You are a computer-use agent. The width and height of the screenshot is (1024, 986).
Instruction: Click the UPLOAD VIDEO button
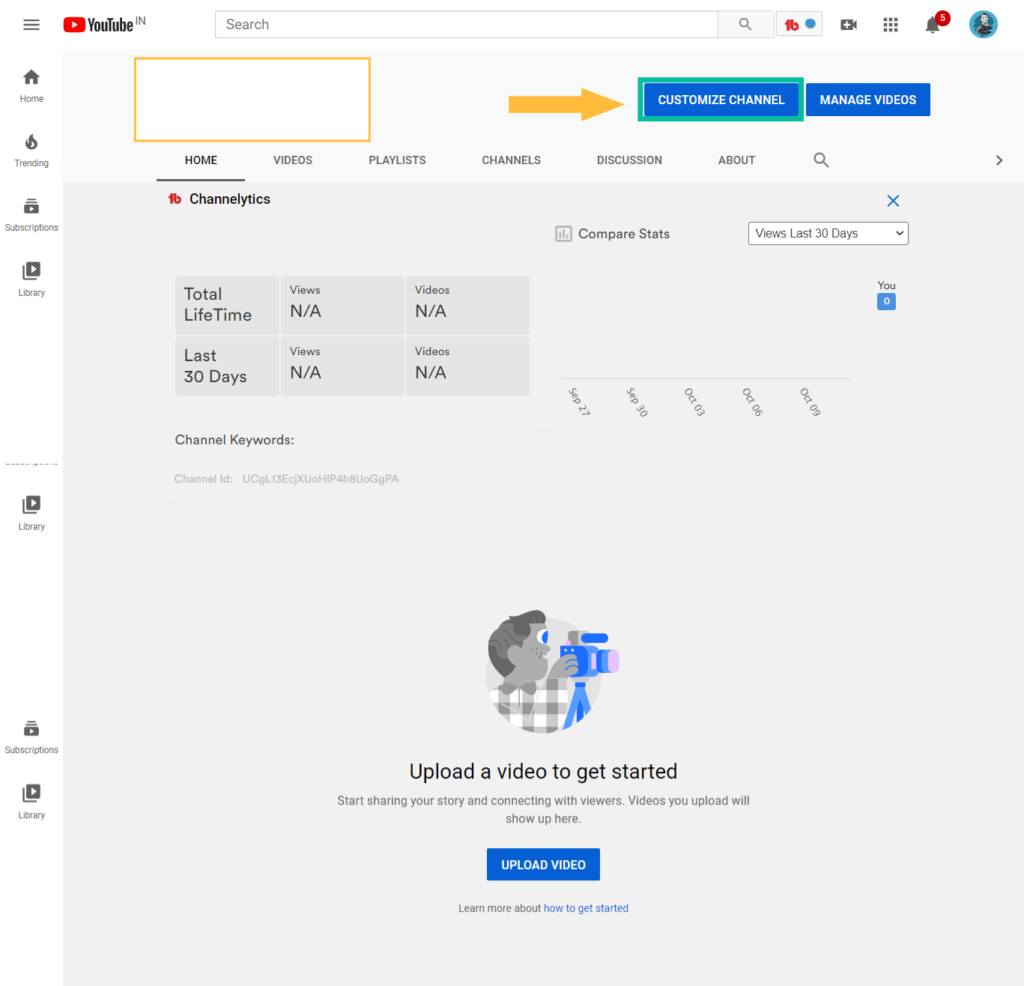543,864
